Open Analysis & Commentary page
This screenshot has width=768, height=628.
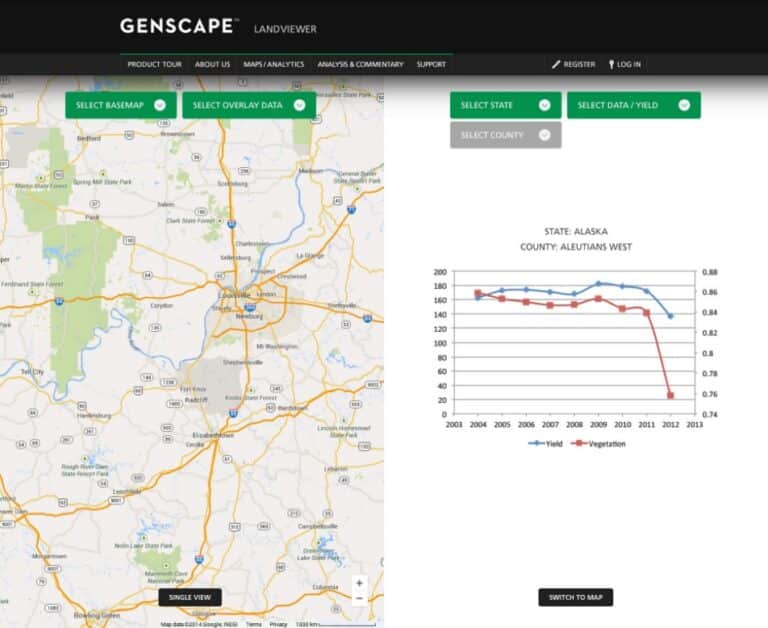pyautogui.click(x=360, y=64)
